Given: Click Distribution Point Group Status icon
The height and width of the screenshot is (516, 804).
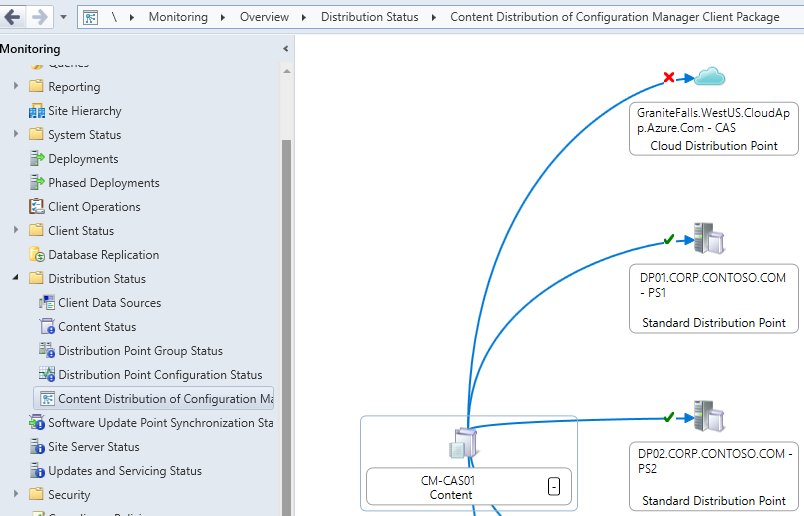Looking at the screenshot, I should [x=47, y=350].
